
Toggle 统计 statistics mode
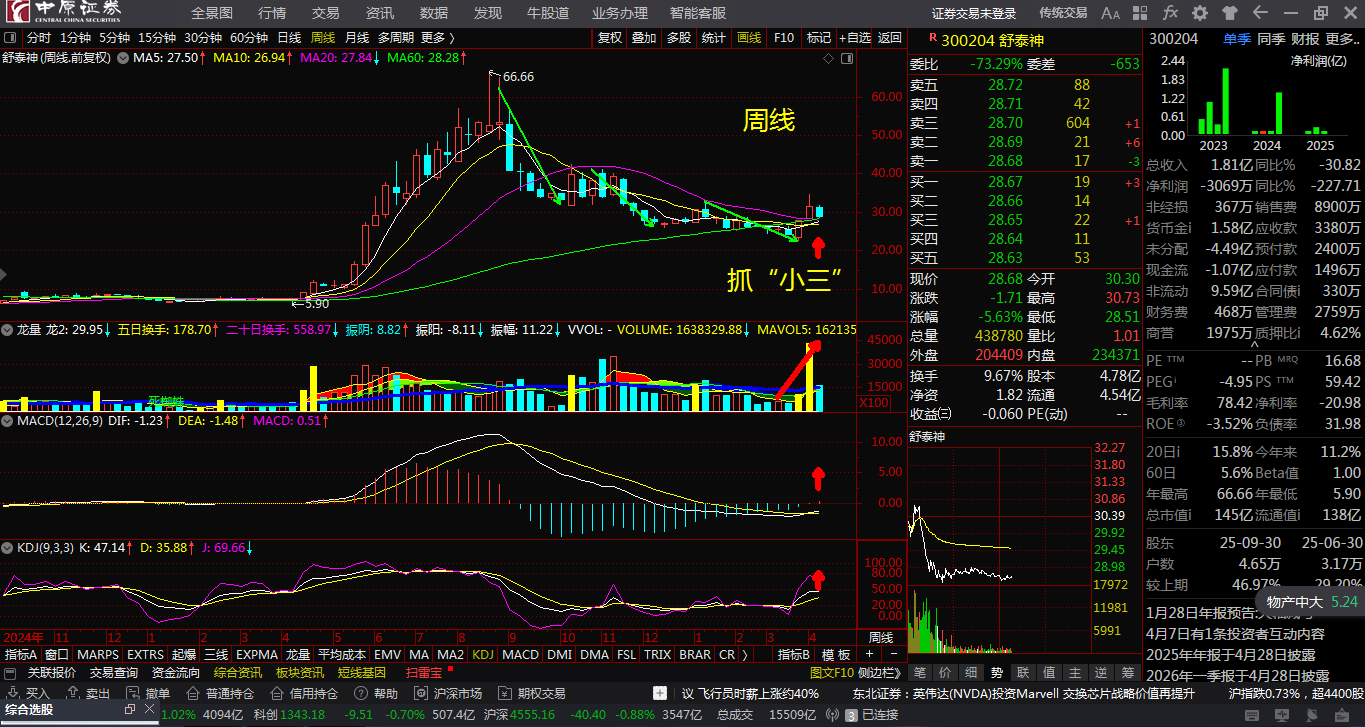(x=713, y=38)
